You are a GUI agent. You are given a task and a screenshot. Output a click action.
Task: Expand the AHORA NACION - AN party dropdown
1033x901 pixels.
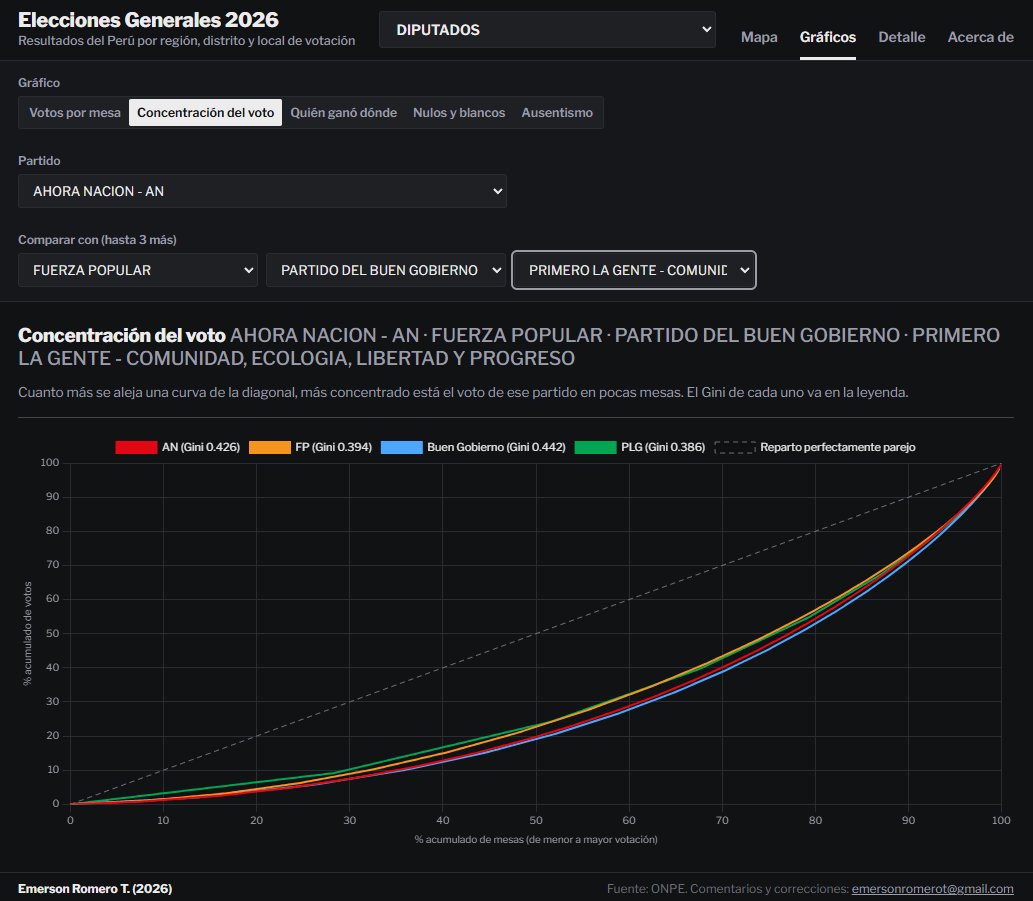[x=262, y=191]
